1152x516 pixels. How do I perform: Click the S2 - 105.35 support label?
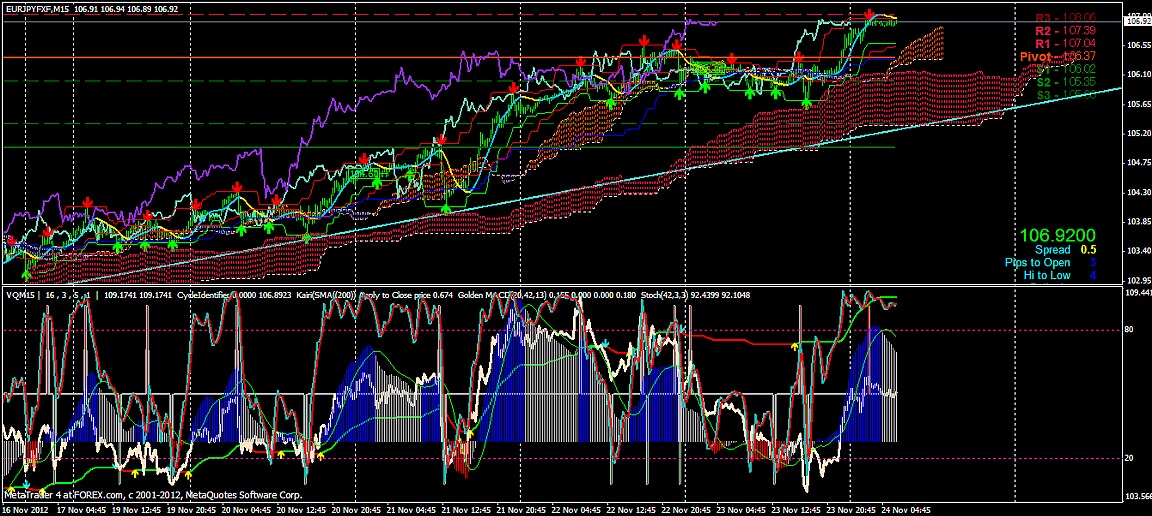click(x=1065, y=82)
